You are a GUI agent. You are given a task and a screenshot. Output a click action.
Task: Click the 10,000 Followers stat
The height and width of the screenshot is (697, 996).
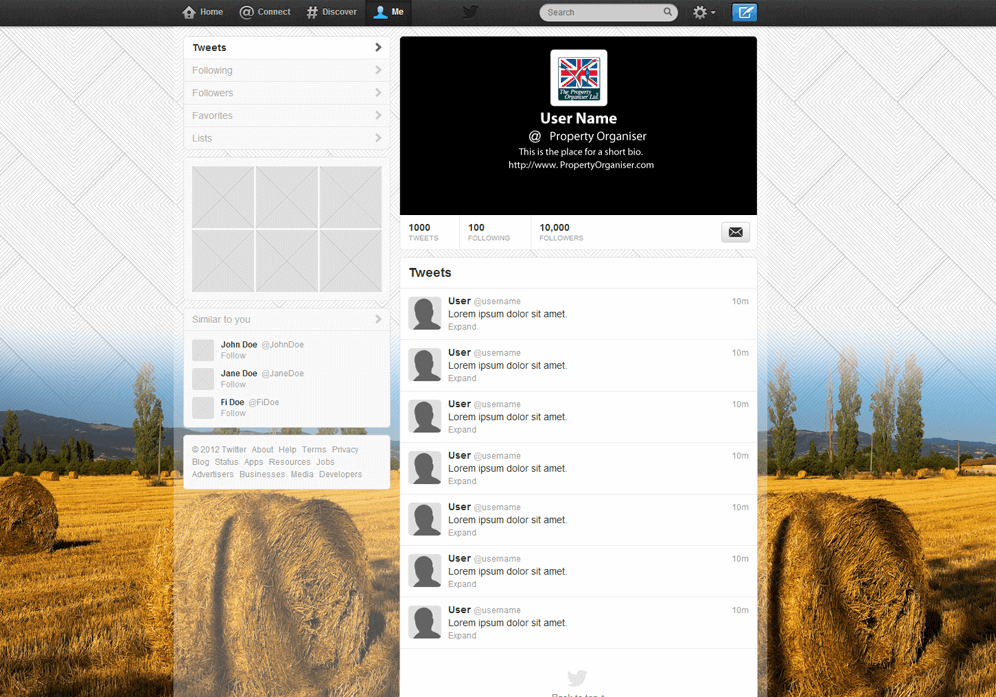[561, 232]
